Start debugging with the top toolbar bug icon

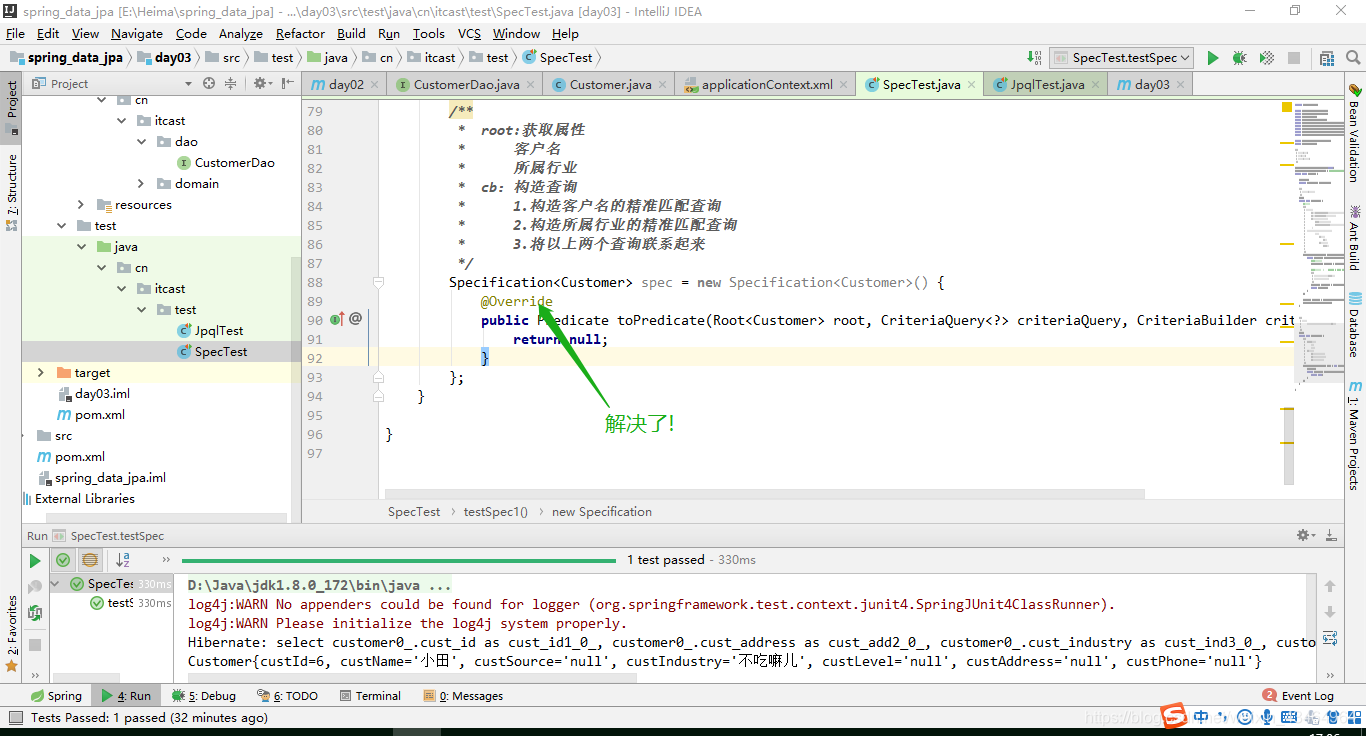1240,58
